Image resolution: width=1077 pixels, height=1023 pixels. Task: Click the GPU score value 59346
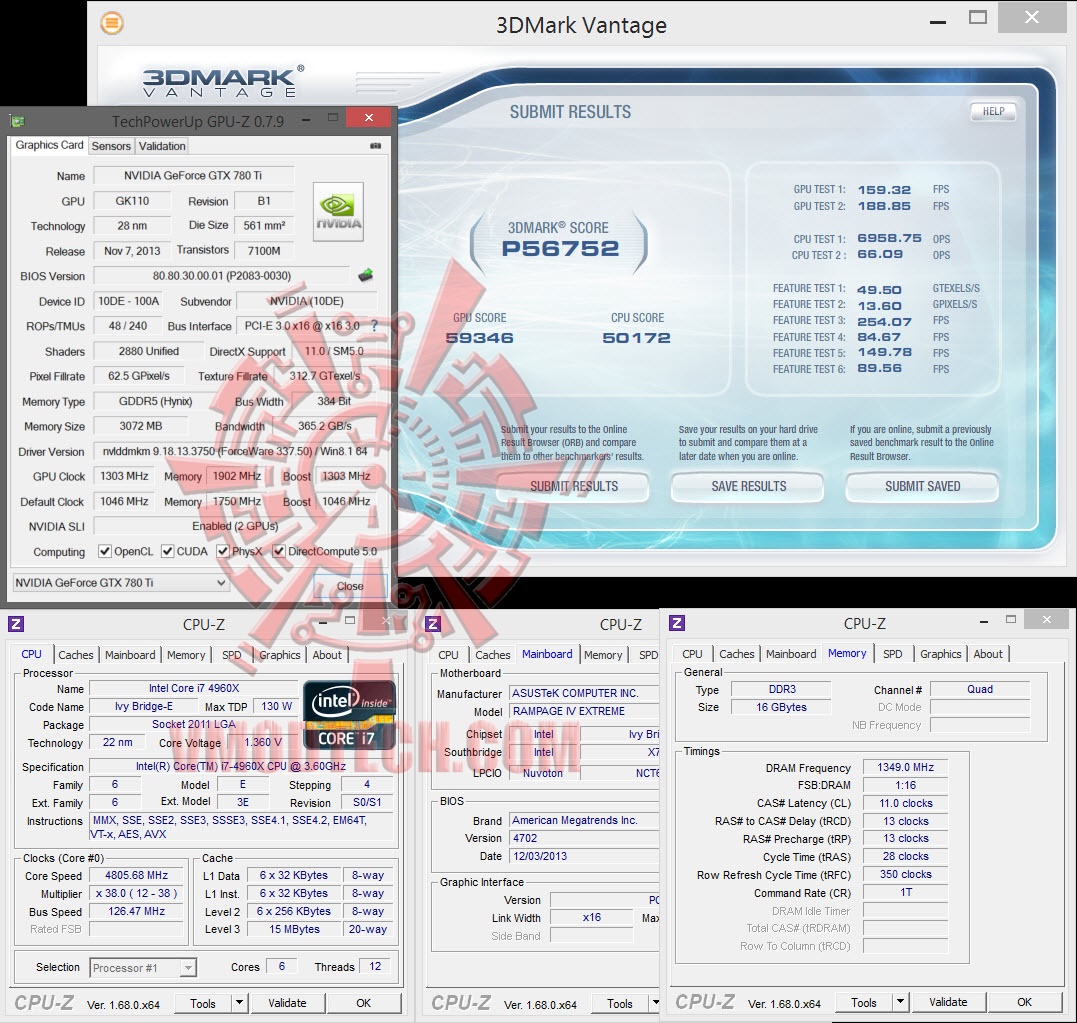pos(479,338)
